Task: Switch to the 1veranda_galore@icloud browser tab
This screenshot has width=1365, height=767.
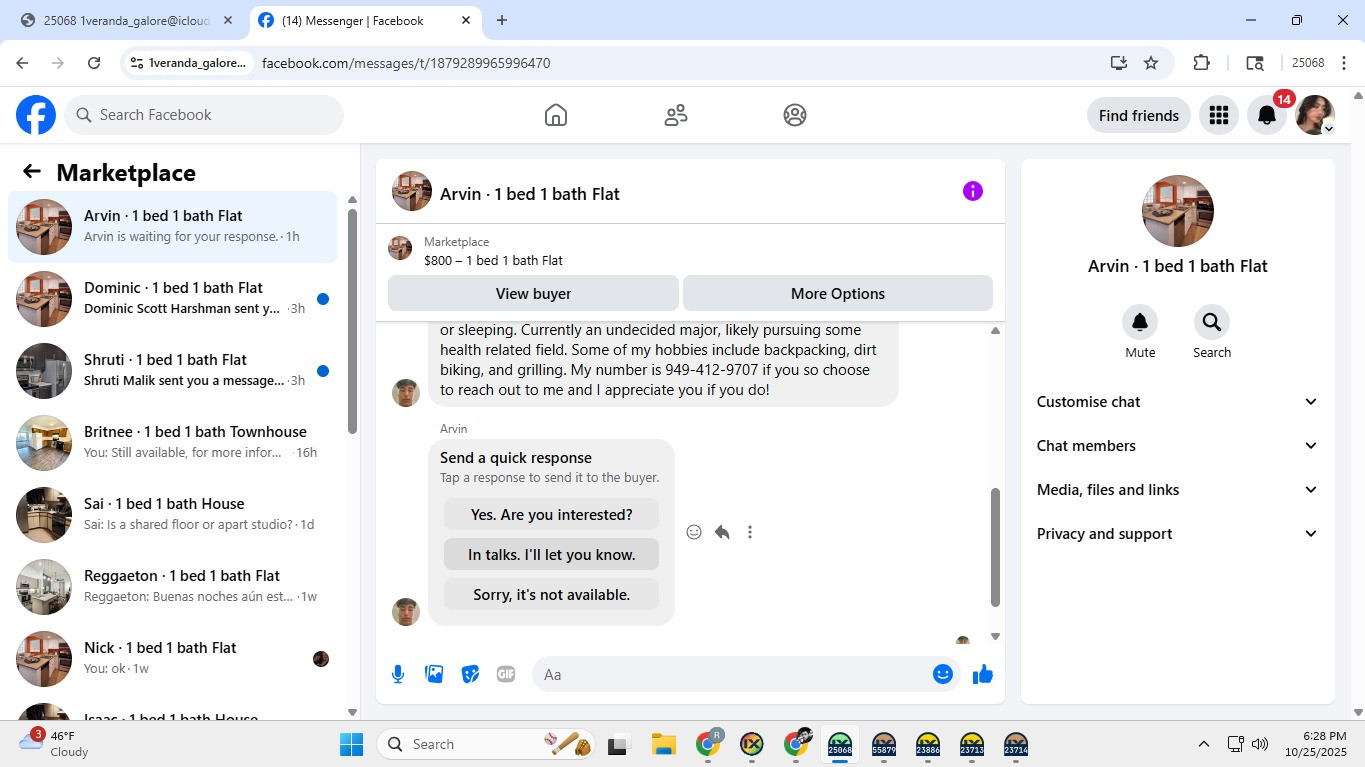Action: coord(128,20)
